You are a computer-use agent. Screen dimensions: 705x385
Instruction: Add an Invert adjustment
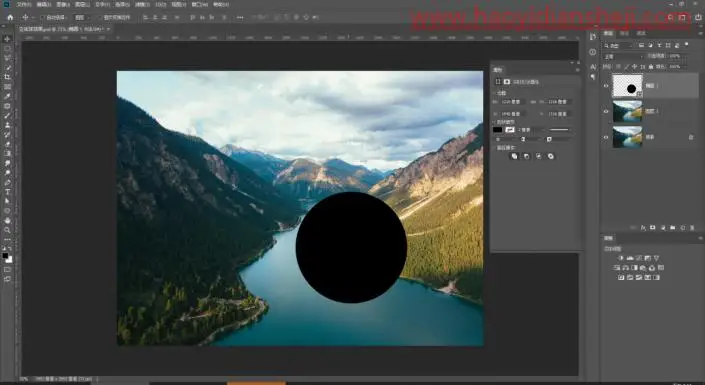click(x=621, y=278)
